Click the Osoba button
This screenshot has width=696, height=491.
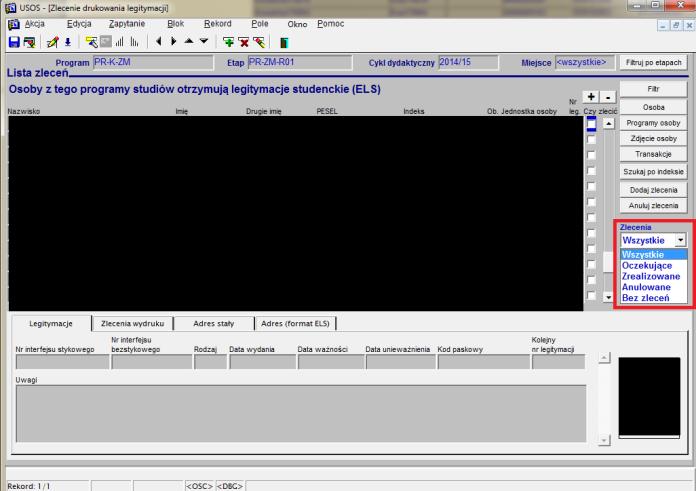coord(653,107)
